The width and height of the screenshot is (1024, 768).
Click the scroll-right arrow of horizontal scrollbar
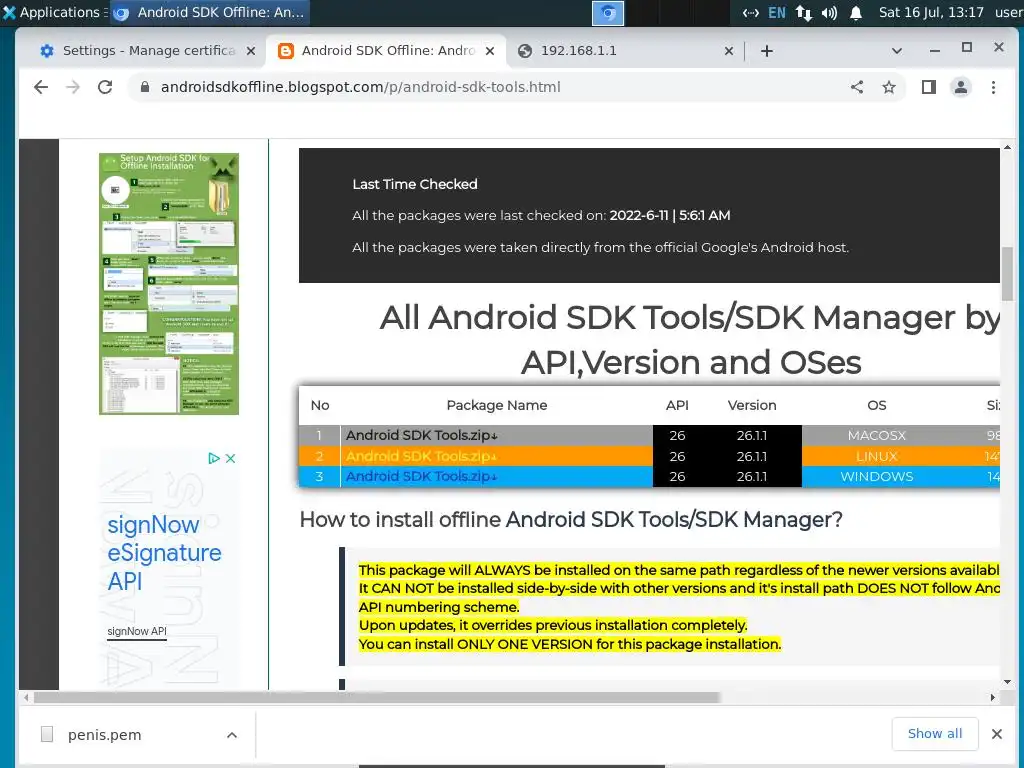pos(993,697)
